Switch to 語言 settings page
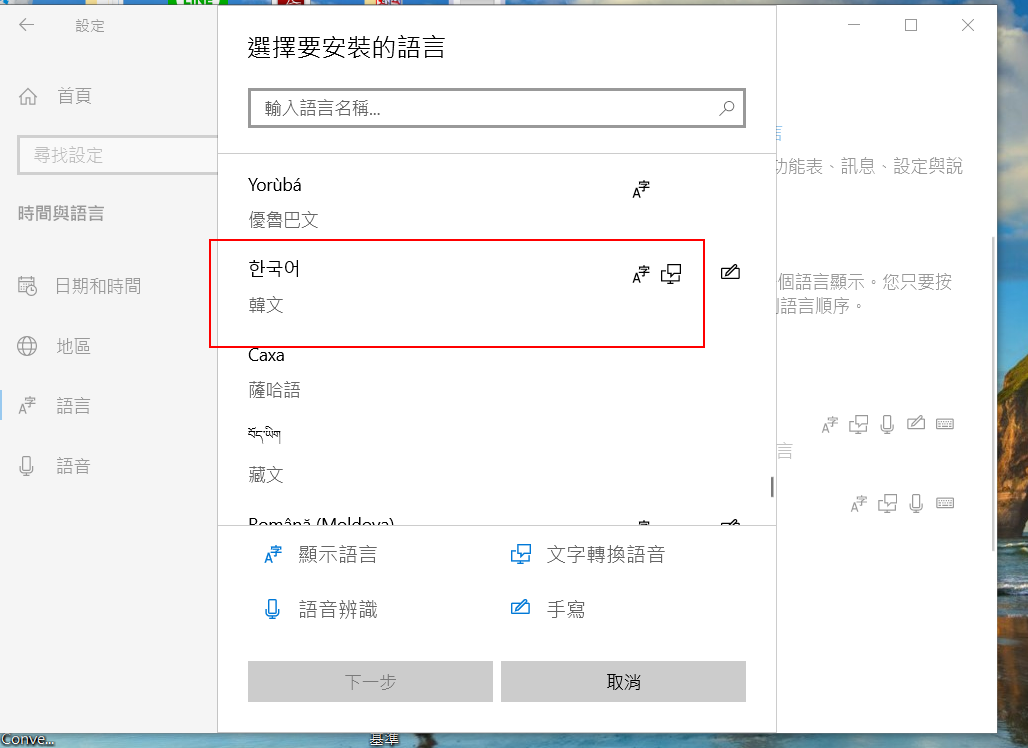 [73, 406]
